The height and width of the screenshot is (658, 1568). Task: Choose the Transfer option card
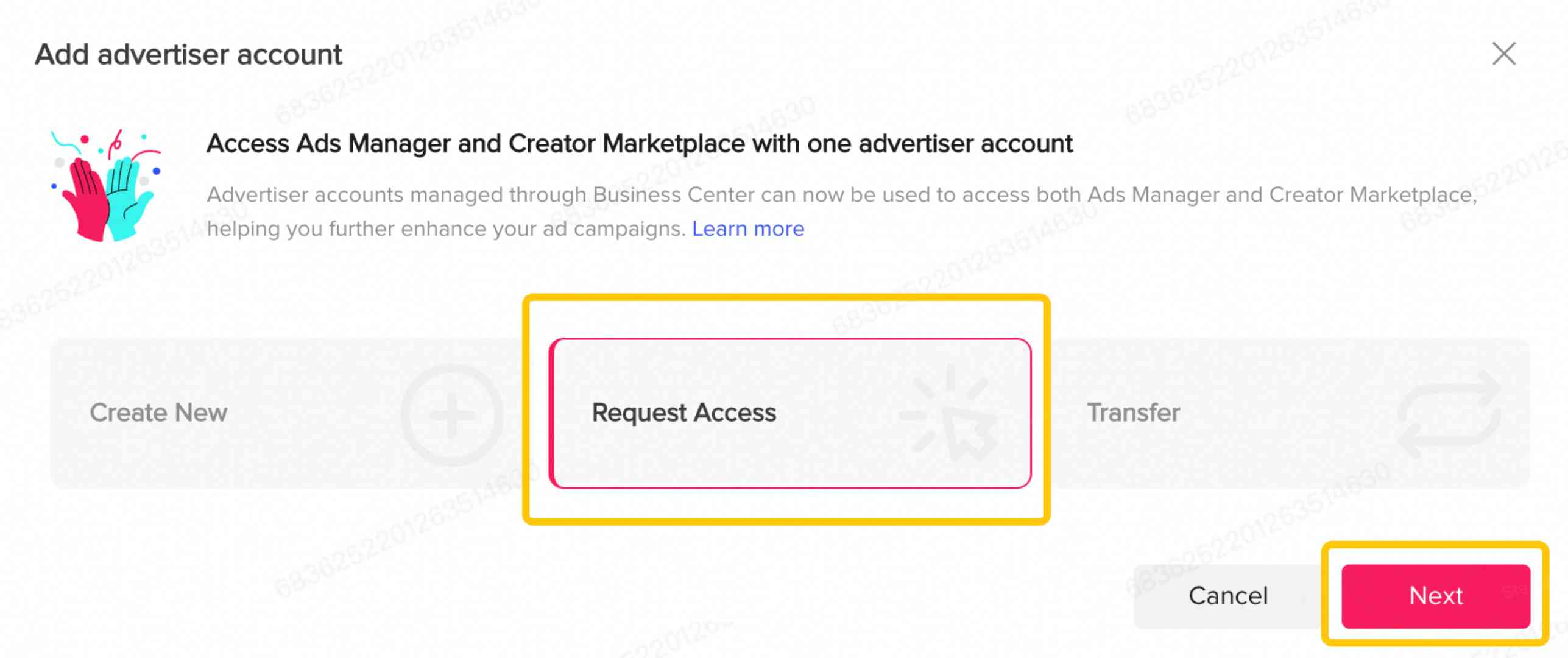pyautogui.click(x=1291, y=413)
